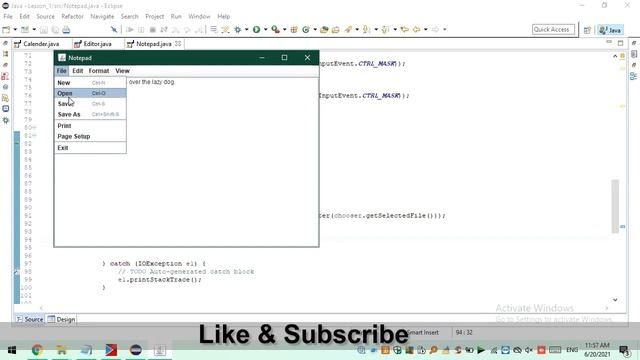The width and height of the screenshot is (640, 360).
Task: Open the New Java Class dropdown arrow
Action: coord(315,29)
